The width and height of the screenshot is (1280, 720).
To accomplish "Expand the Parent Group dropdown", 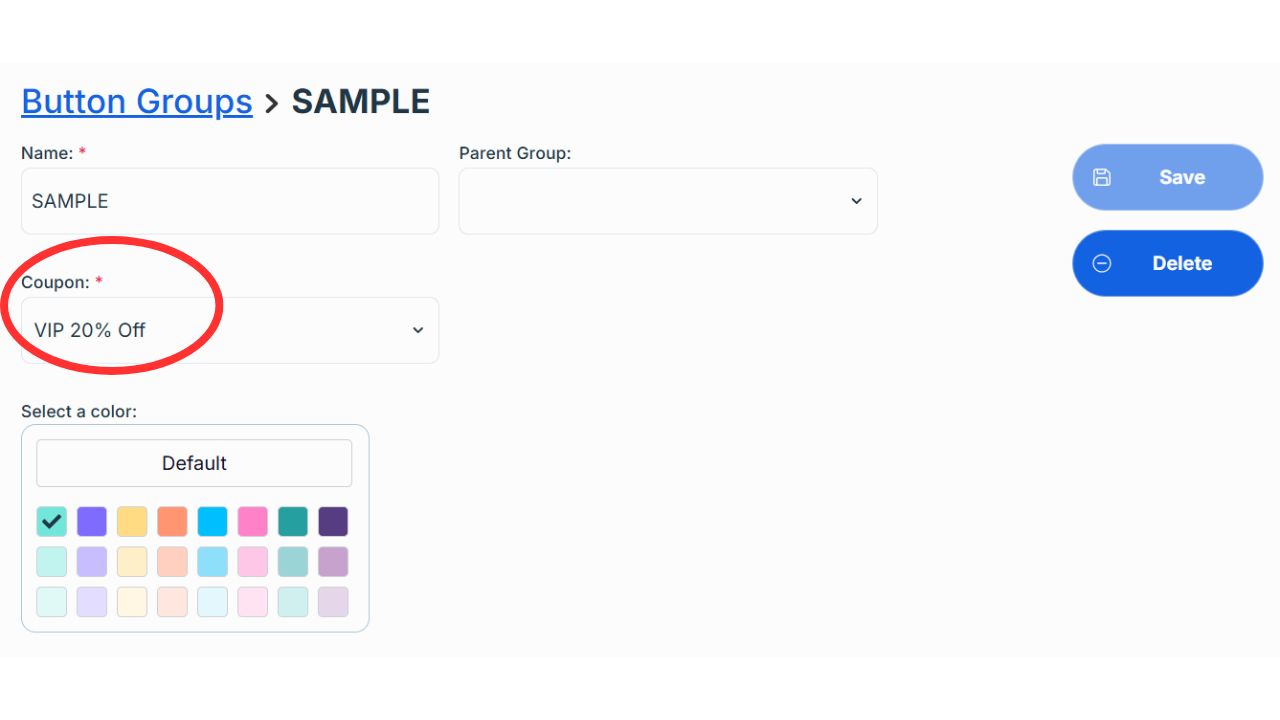I will (x=667, y=201).
